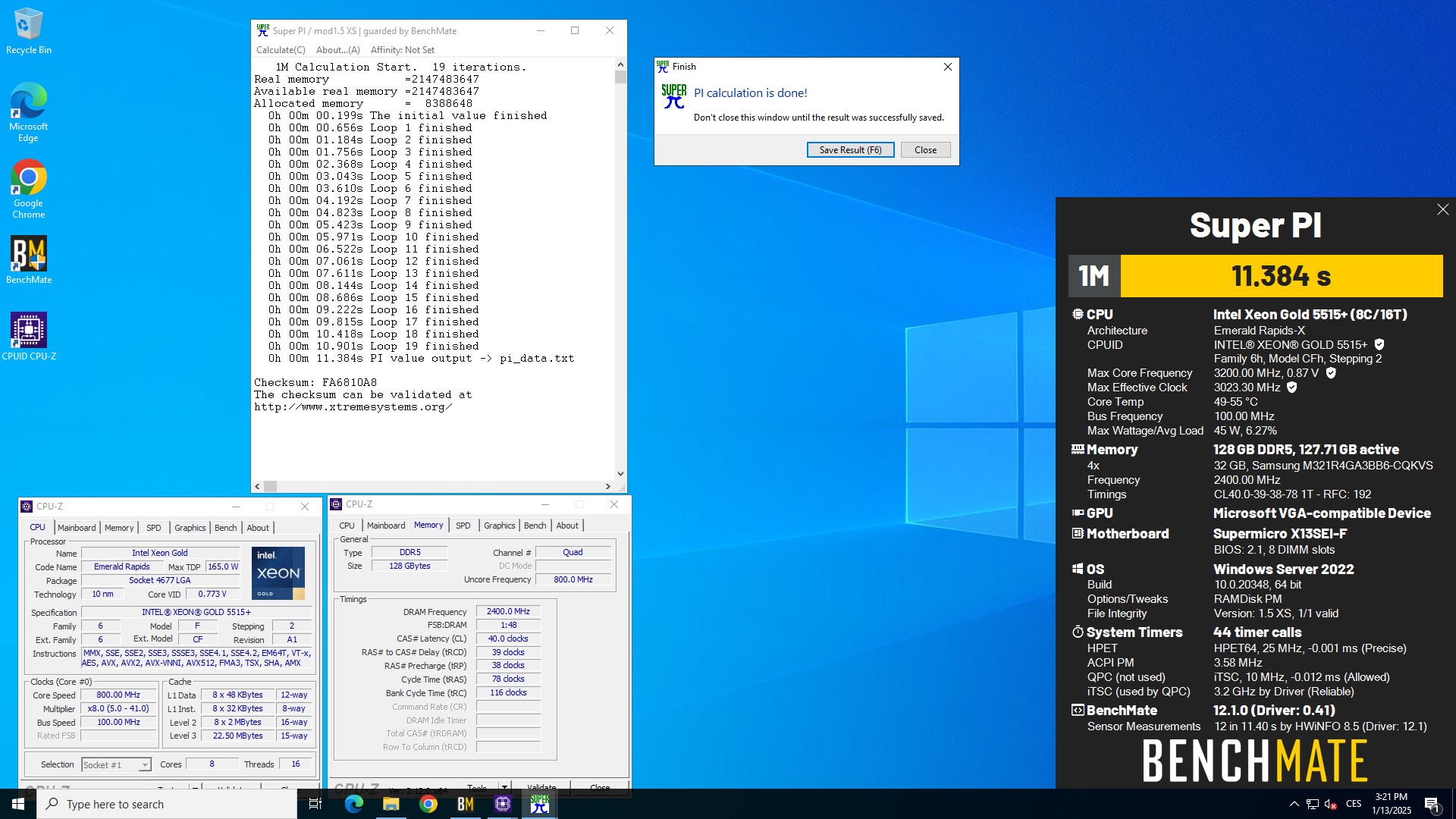Open Chrome from the taskbar
This screenshot has width=1456, height=819.
click(x=428, y=804)
